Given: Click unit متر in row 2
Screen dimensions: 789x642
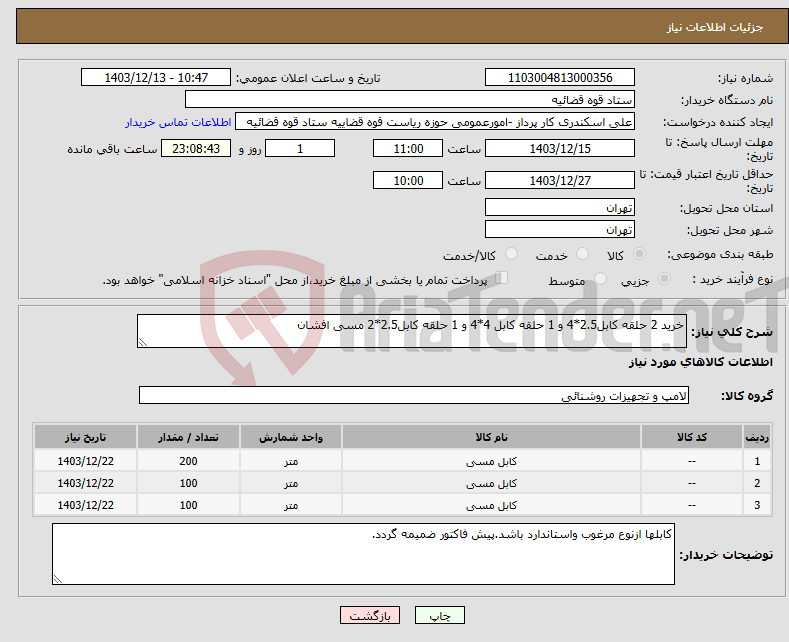Looking at the screenshot, I should pos(291,483).
